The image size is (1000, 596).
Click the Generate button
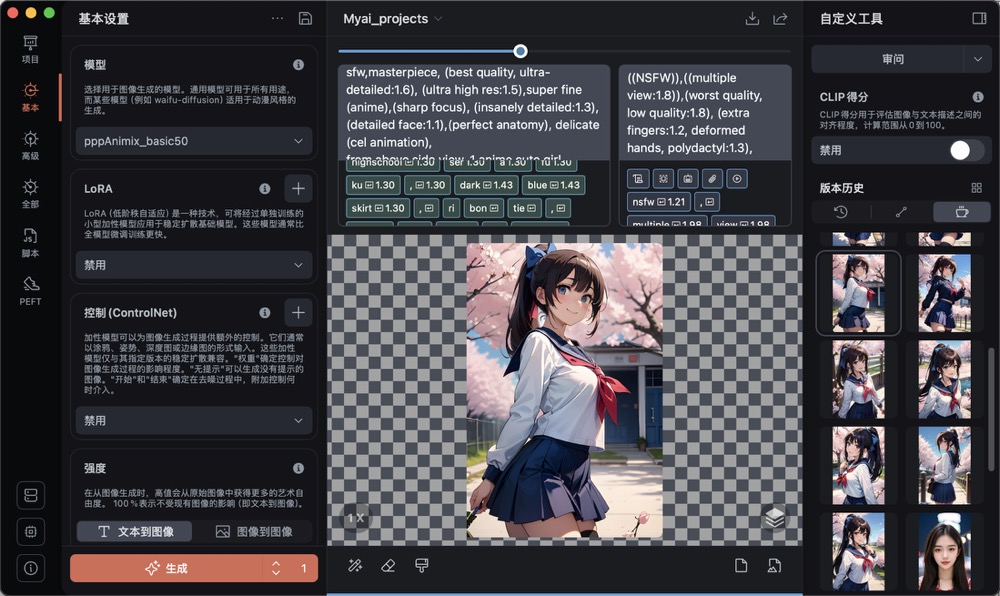pyautogui.click(x=165, y=568)
